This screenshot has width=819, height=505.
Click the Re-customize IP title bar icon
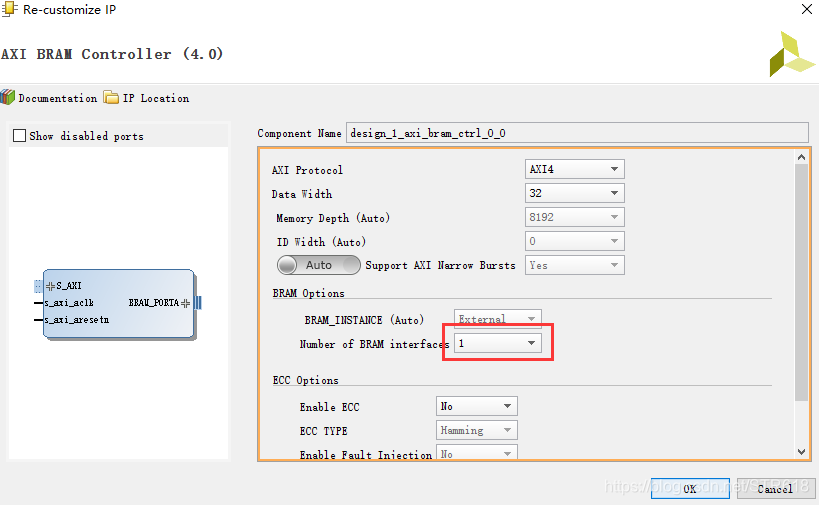[x=9, y=9]
